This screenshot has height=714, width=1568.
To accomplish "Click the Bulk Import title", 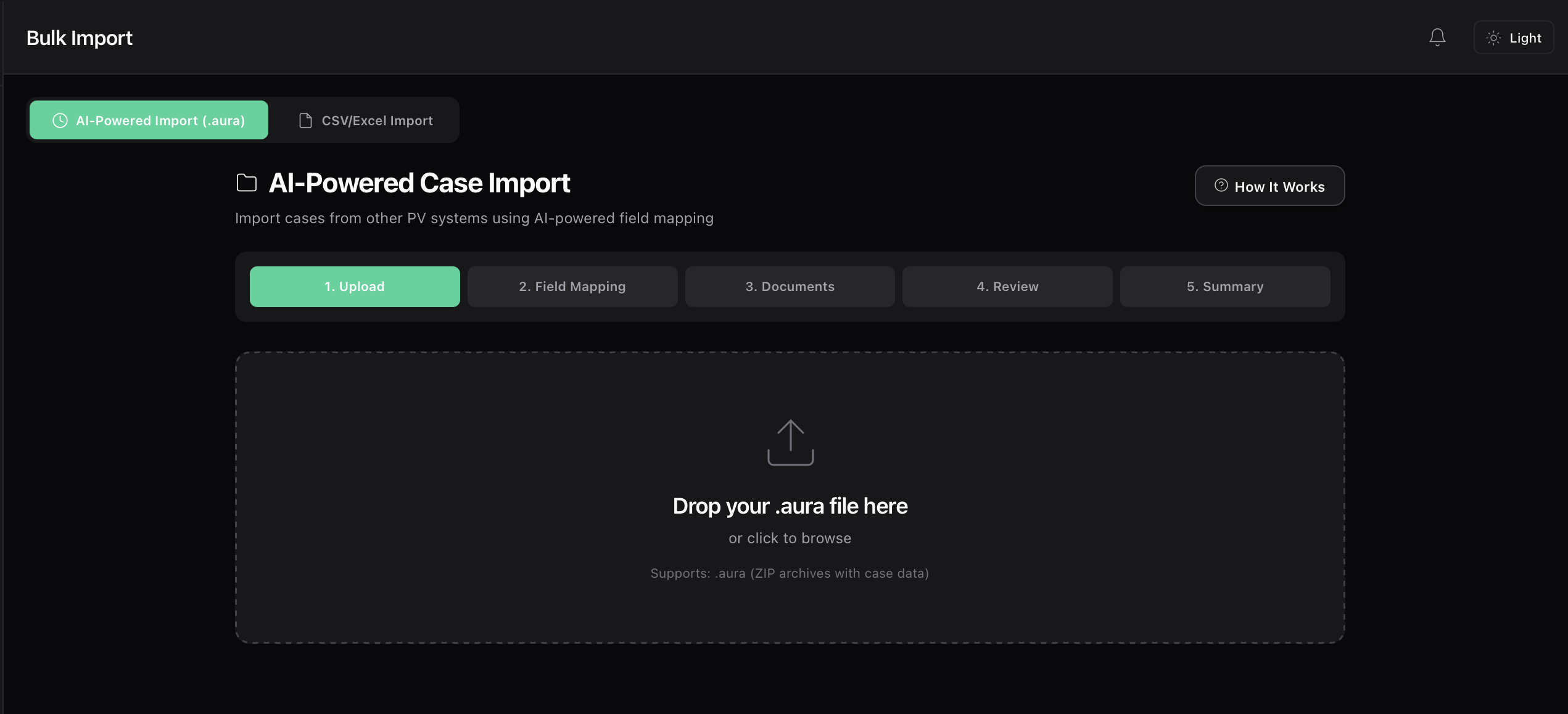I will coord(79,38).
